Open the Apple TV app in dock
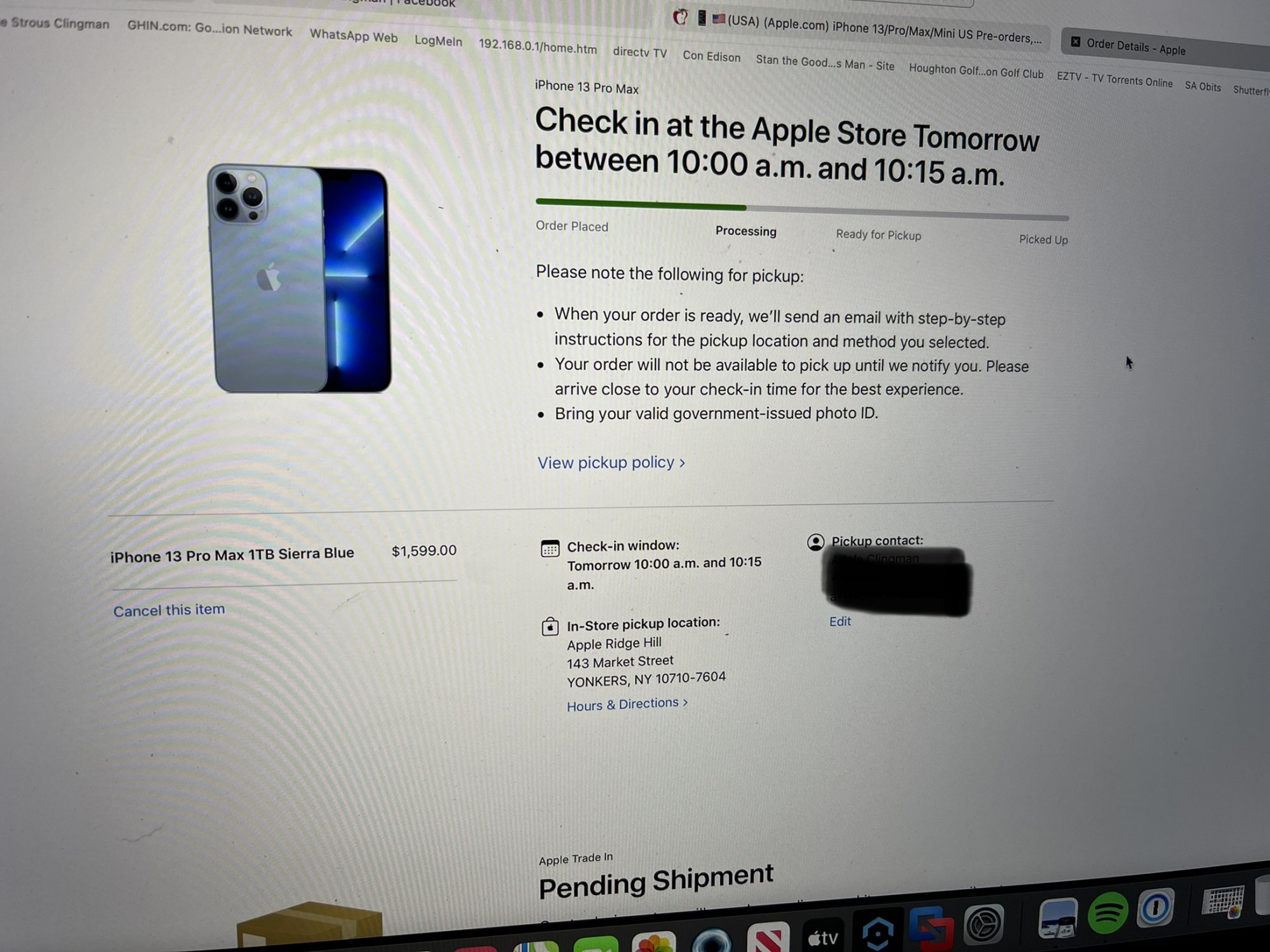 point(823,935)
